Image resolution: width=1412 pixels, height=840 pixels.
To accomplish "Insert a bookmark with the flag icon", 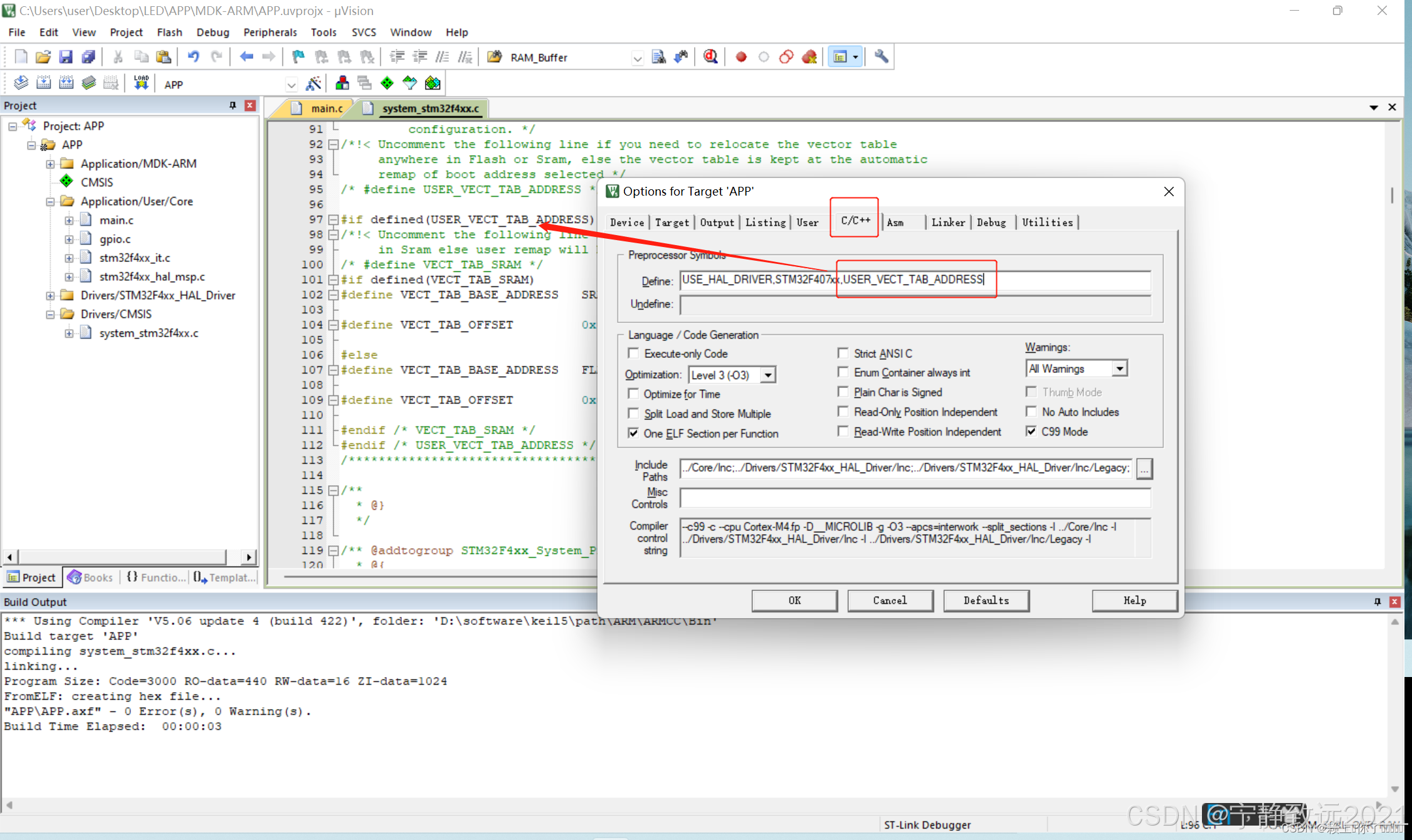I will pos(298,57).
